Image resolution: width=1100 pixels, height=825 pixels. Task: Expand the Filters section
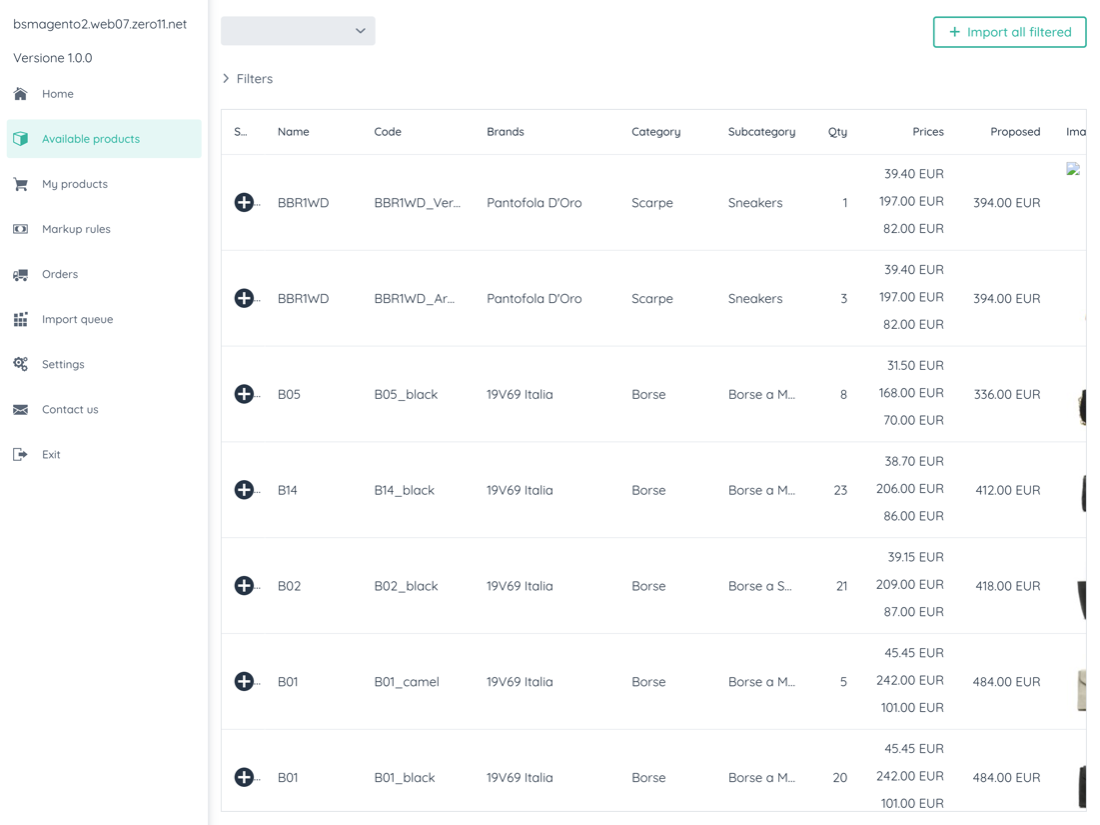pyautogui.click(x=247, y=79)
